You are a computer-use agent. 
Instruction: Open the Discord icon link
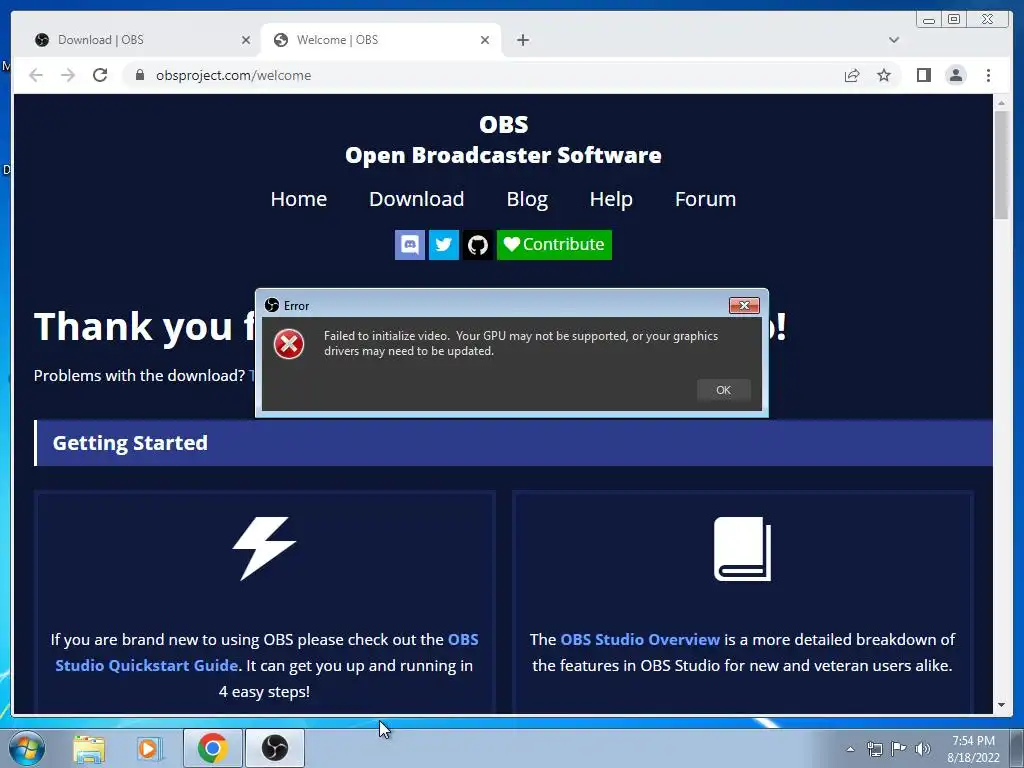(x=409, y=244)
